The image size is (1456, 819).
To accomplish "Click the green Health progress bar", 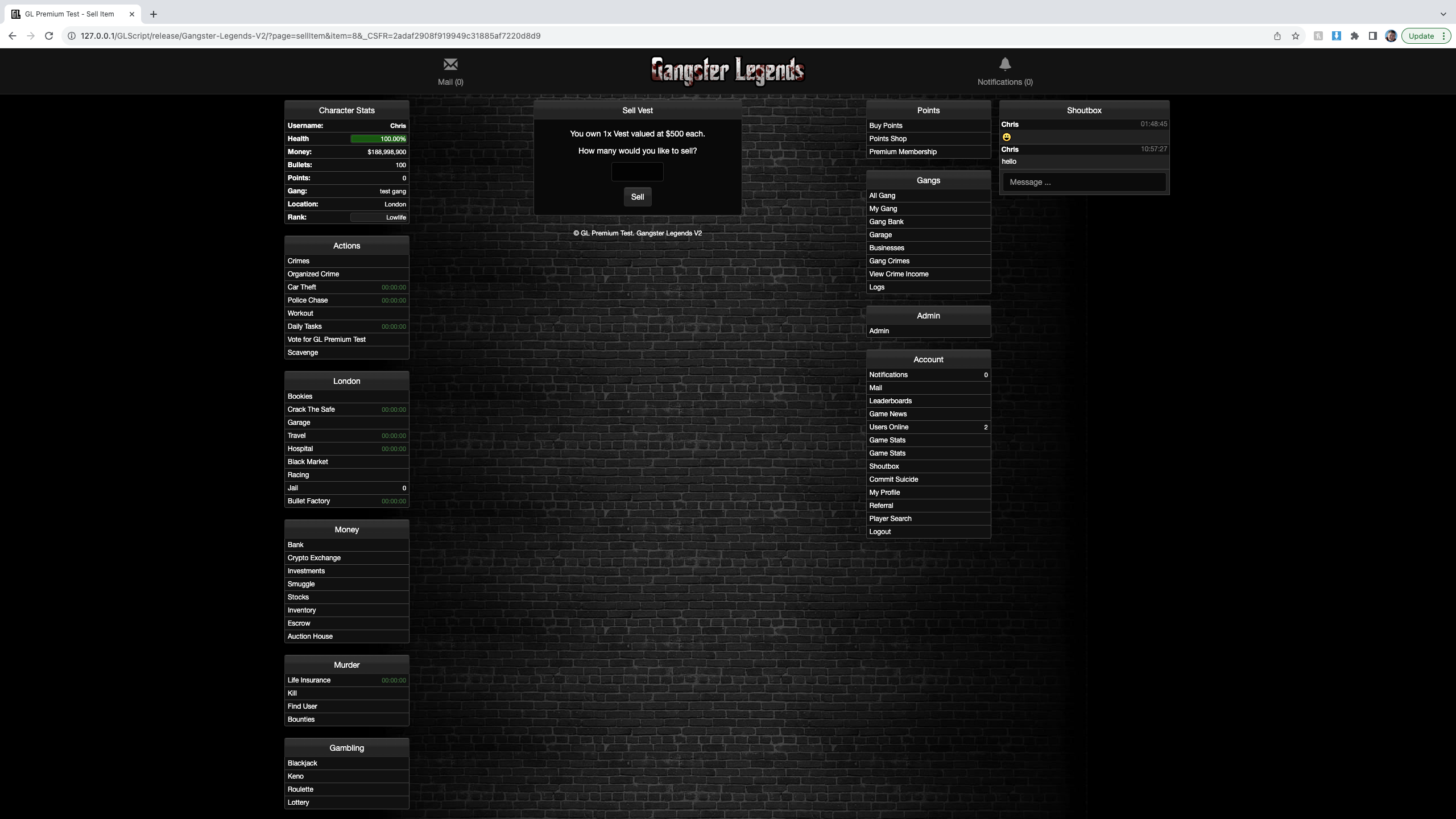I will click(378, 139).
